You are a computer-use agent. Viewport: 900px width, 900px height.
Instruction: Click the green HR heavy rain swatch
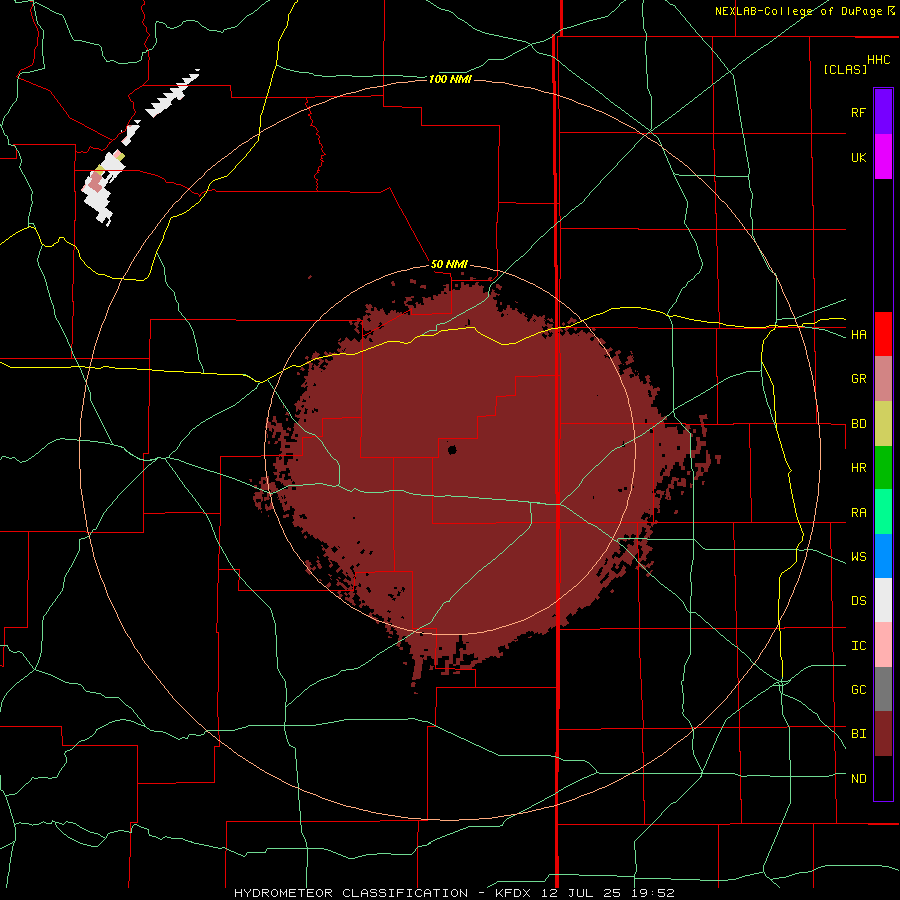[x=883, y=468]
